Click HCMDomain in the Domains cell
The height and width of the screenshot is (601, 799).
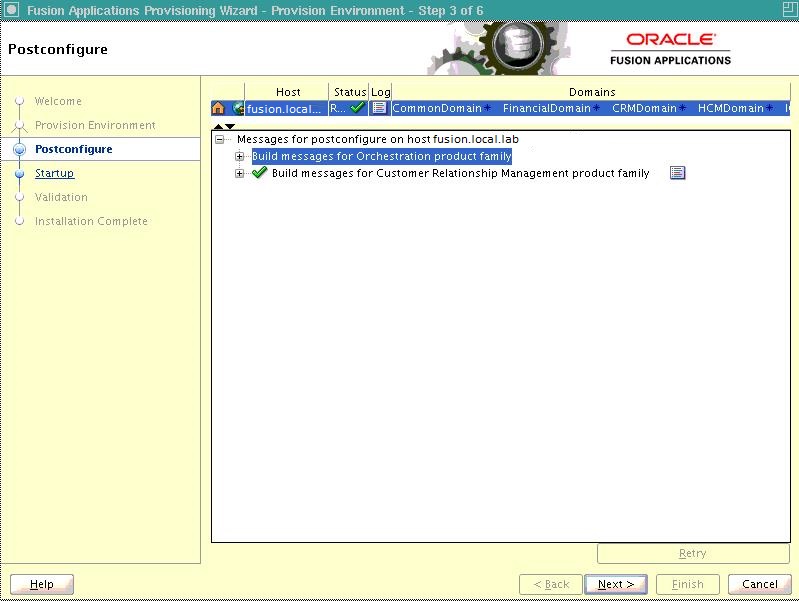[731, 108]
